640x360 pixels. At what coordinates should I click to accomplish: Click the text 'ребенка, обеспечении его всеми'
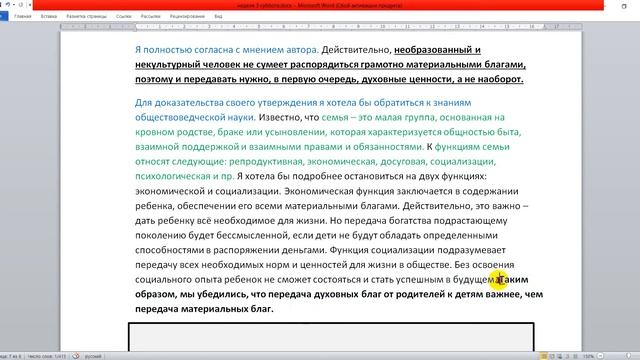click(209, 206)
